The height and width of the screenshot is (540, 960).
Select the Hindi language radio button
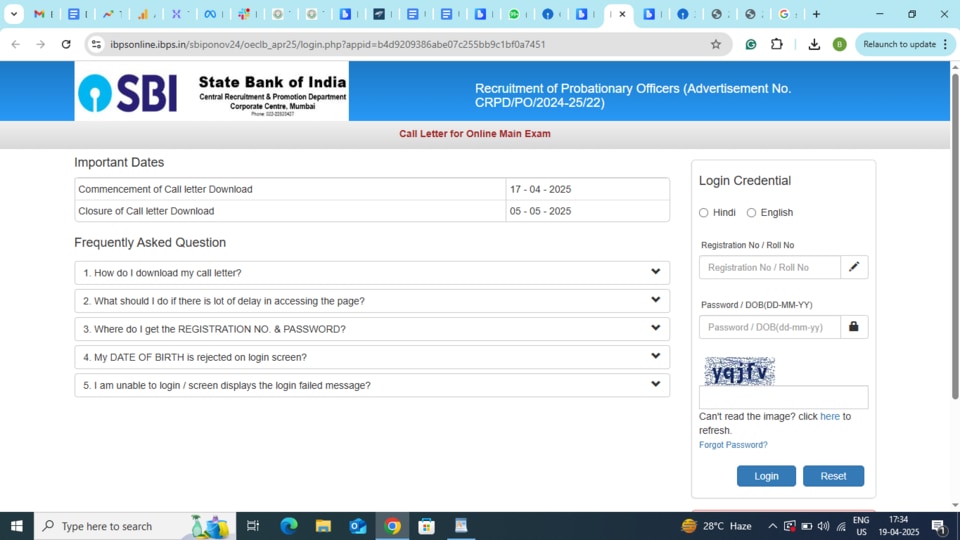[x=703, y=212]
